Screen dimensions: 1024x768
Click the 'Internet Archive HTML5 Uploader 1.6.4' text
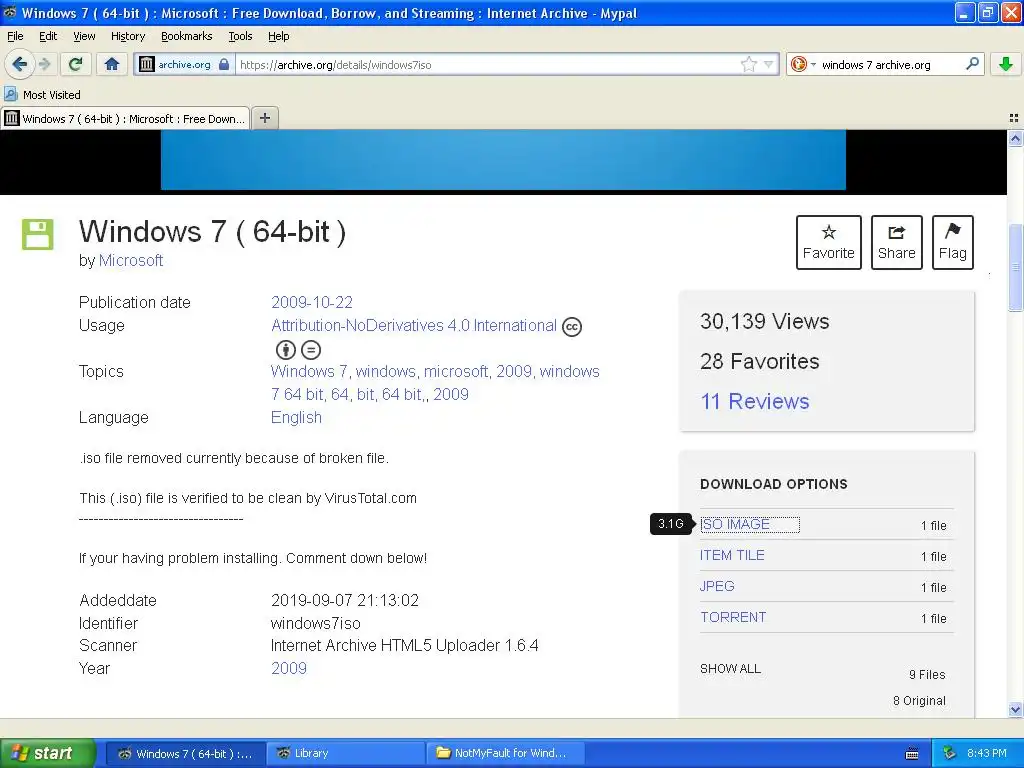click(404, 645)
